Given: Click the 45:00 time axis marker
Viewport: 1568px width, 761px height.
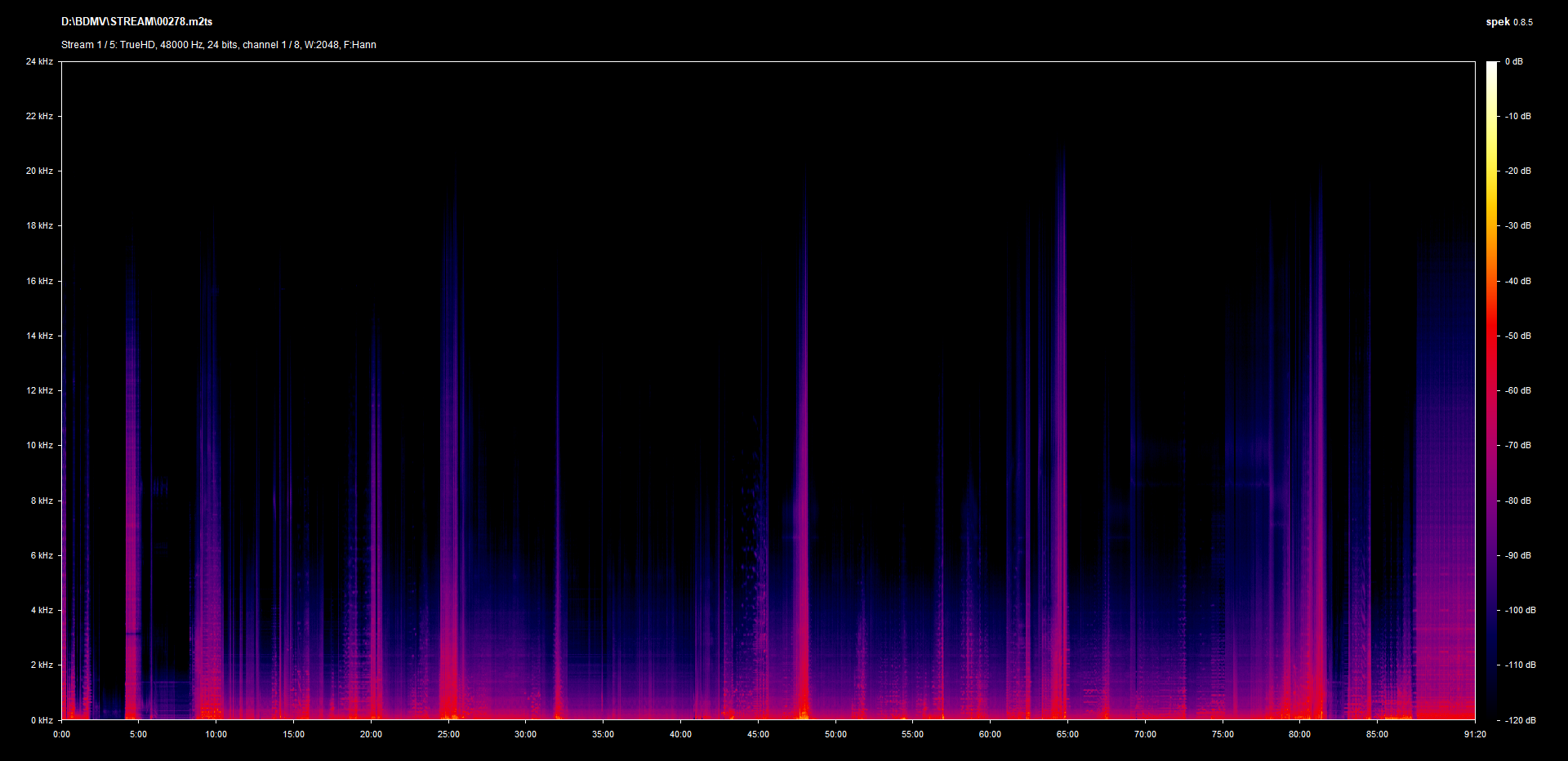Looking at the screenshot, I should point(758,734).
